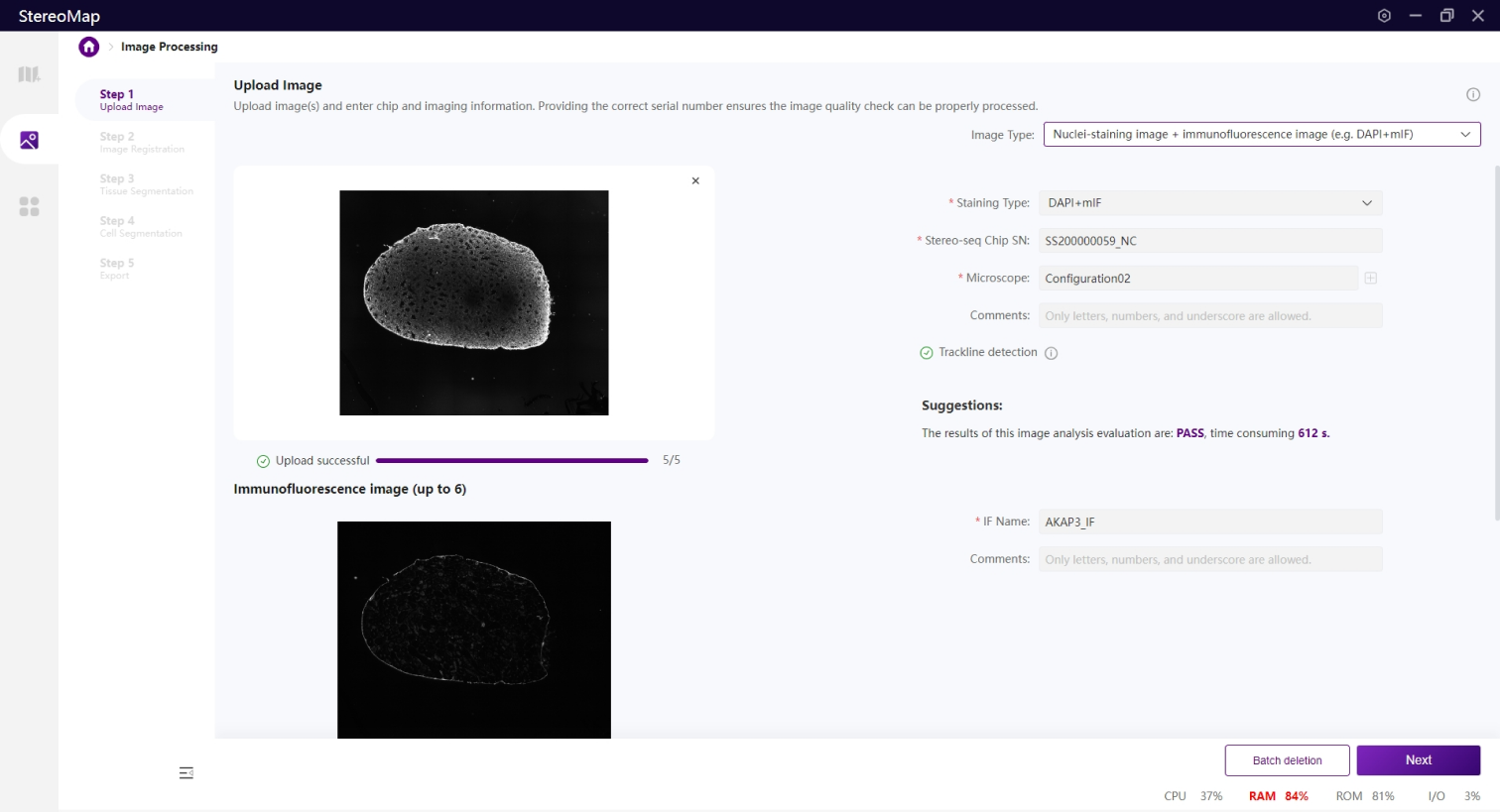Toggle the Trackline detection check mark
The height and width of the screenshot is (812, 1500).
[x=927, y=352]
